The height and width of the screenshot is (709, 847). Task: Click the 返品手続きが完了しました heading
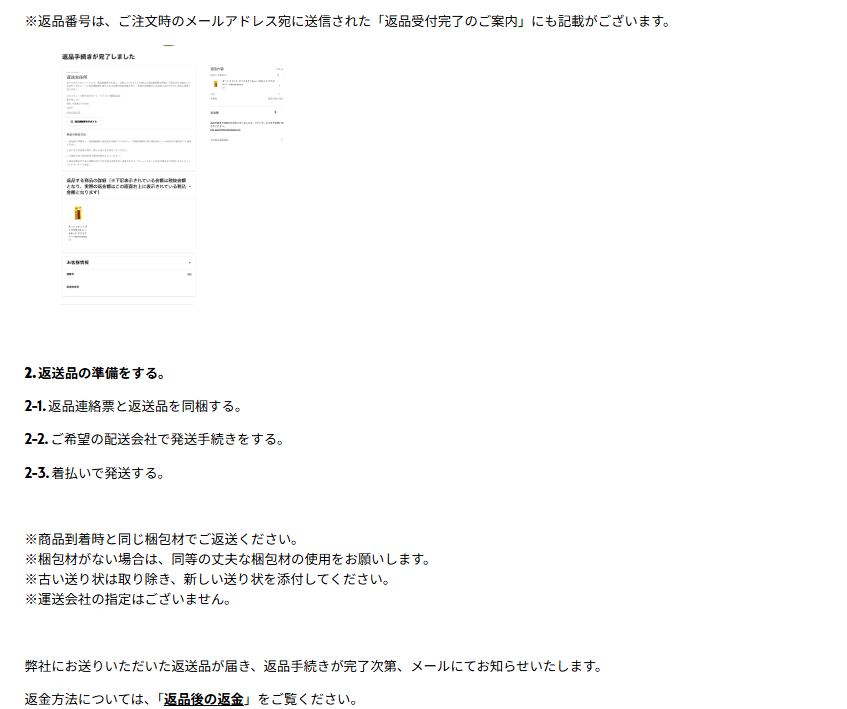(98, 58)
